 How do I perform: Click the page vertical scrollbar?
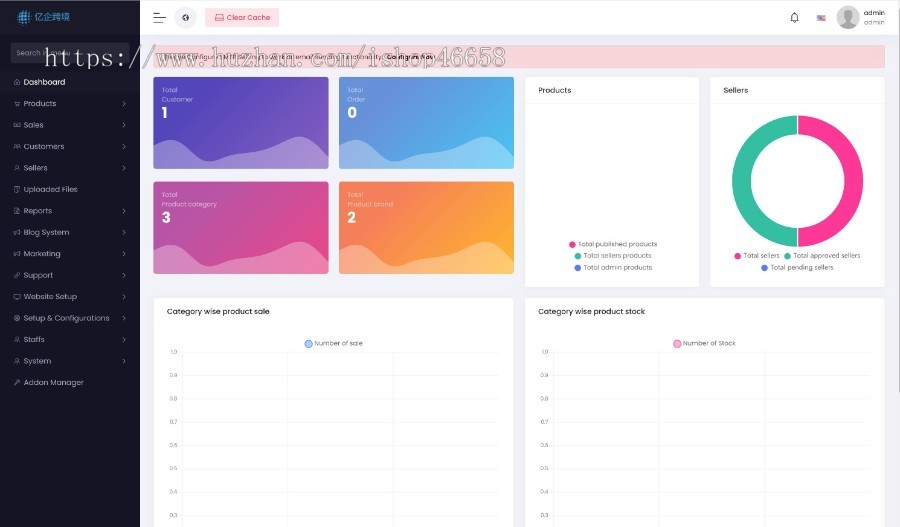tap(898, 195)
